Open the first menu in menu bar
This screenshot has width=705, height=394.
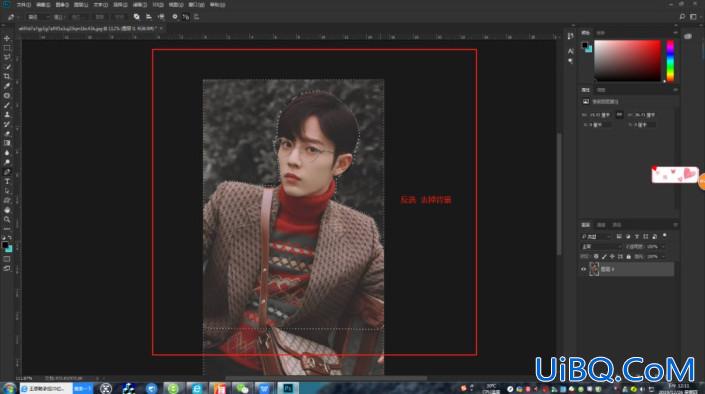click(23, 5)
